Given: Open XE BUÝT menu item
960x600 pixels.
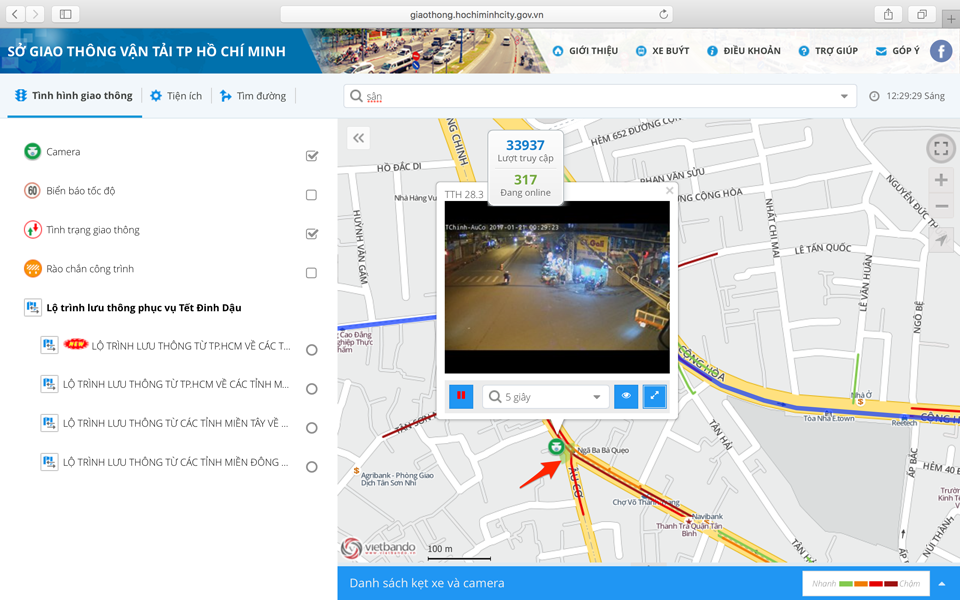Looking at the screenshot, I should click(662, 51).
